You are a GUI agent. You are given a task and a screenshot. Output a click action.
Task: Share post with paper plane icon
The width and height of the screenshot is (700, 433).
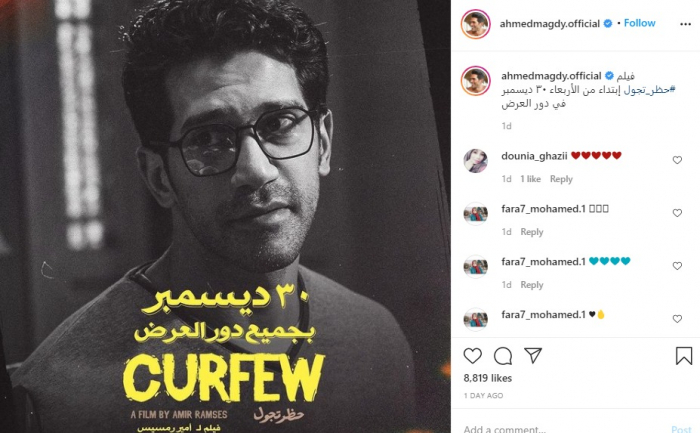tap(533, 355)
